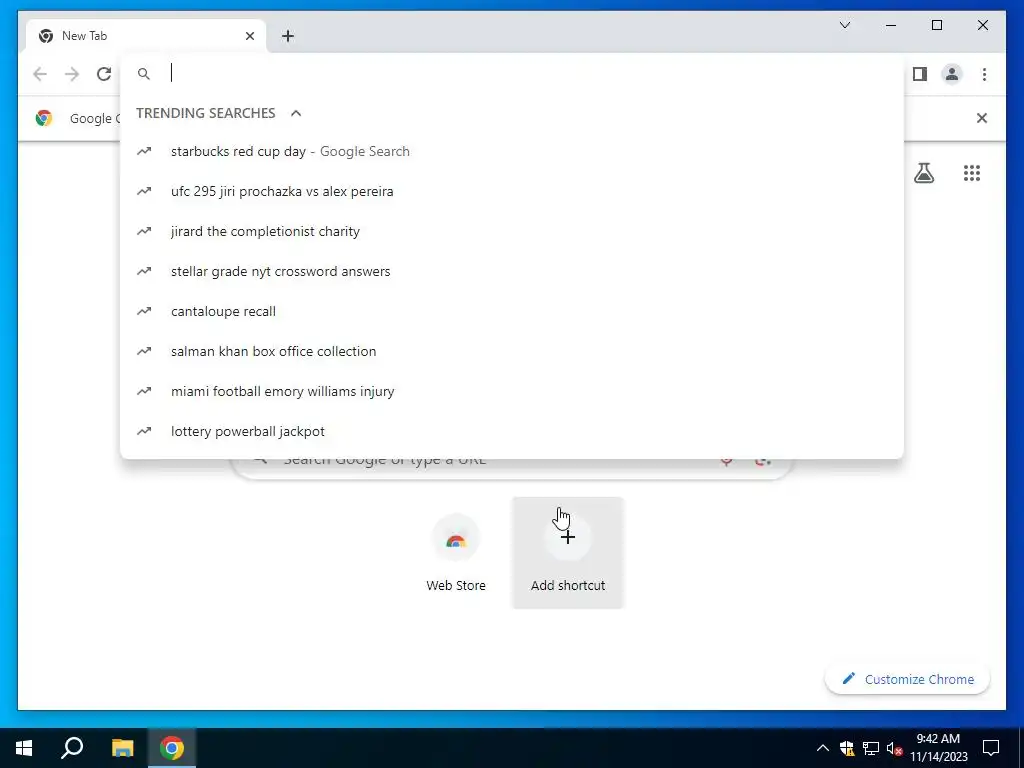The height and width of the screenshot is (768, 1024).
Task: Select the New Tab tab
Action: click(146, 36)
